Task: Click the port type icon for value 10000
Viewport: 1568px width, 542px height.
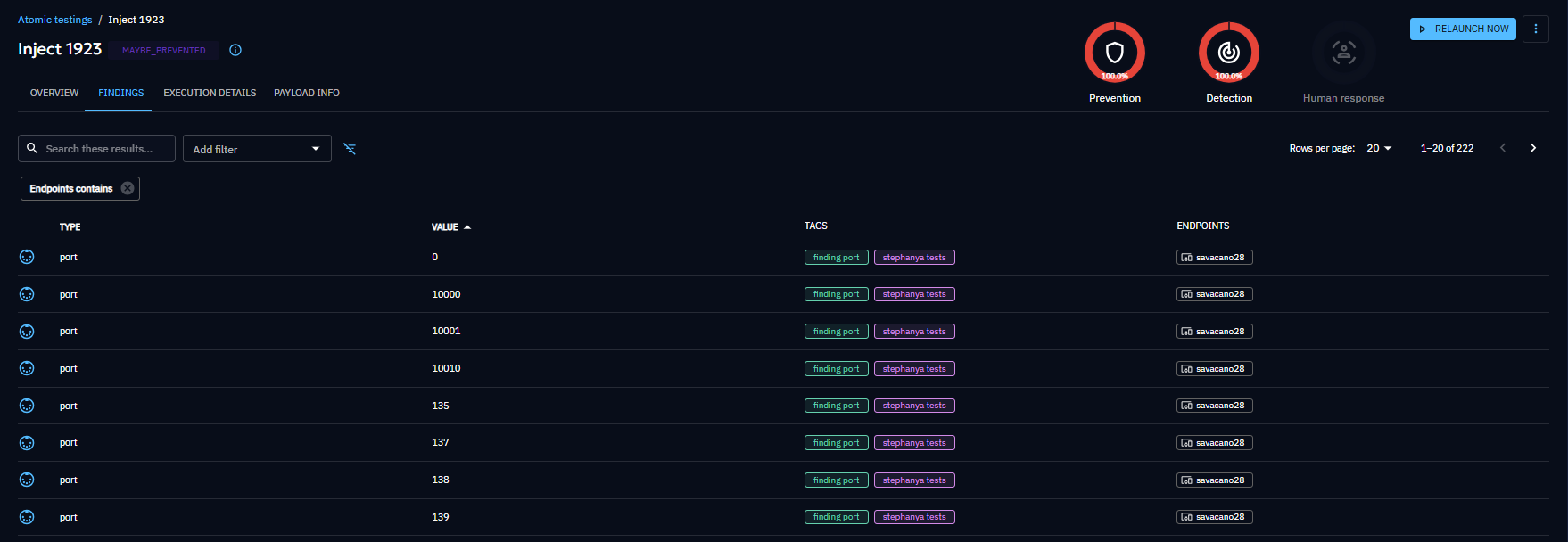Action: pyautogui.click(x=27, y=294)
